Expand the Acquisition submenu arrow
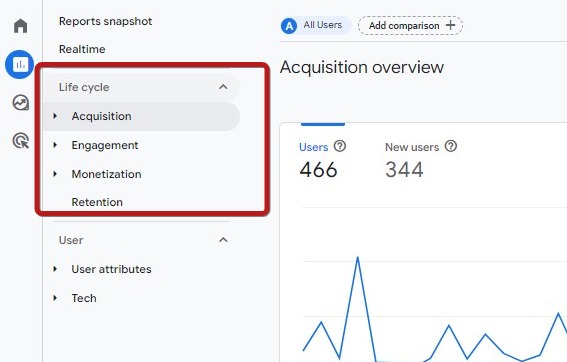The width and height of the screenshot is (567, 362). click(55, 116)
